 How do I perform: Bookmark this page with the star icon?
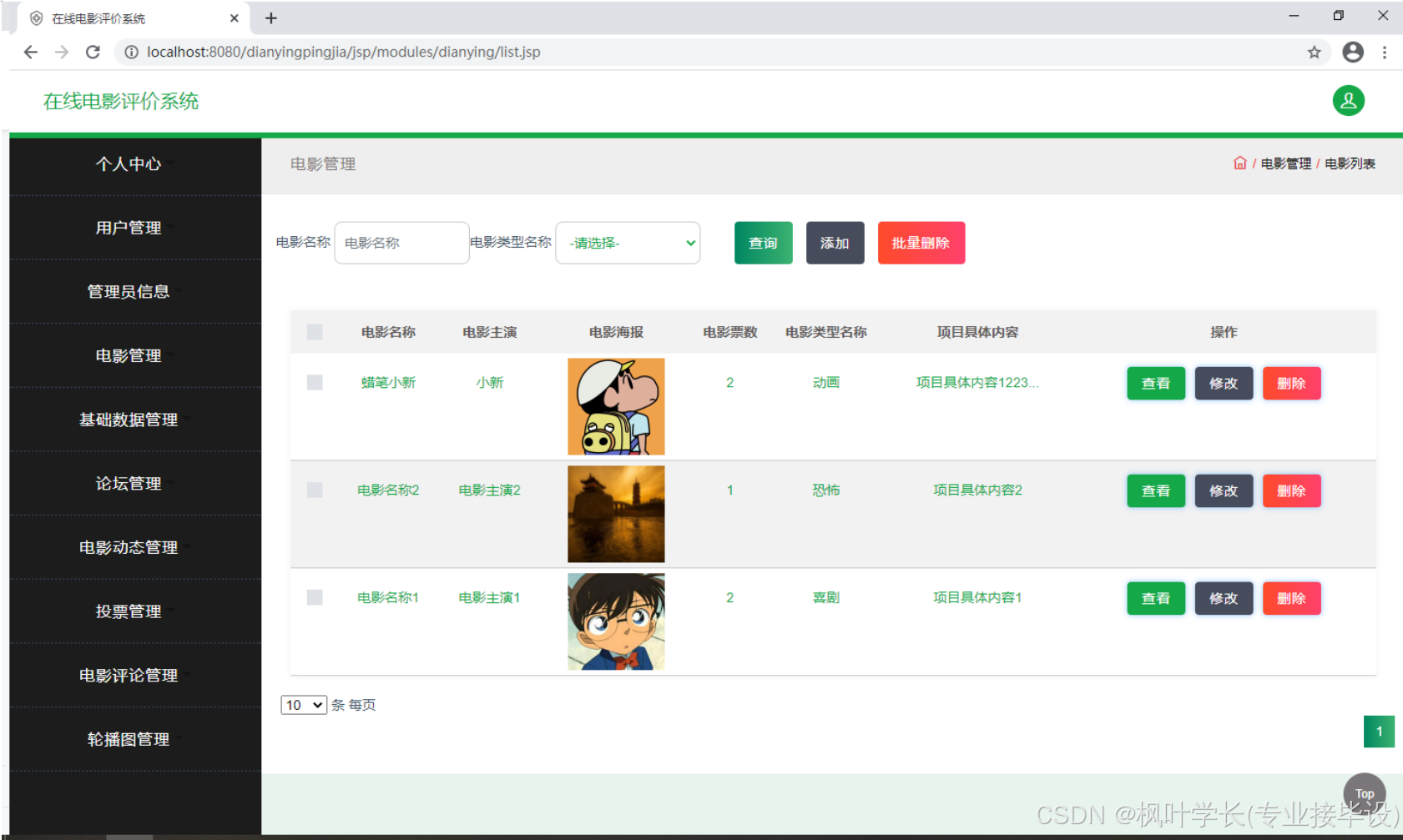coord(1314,53)
